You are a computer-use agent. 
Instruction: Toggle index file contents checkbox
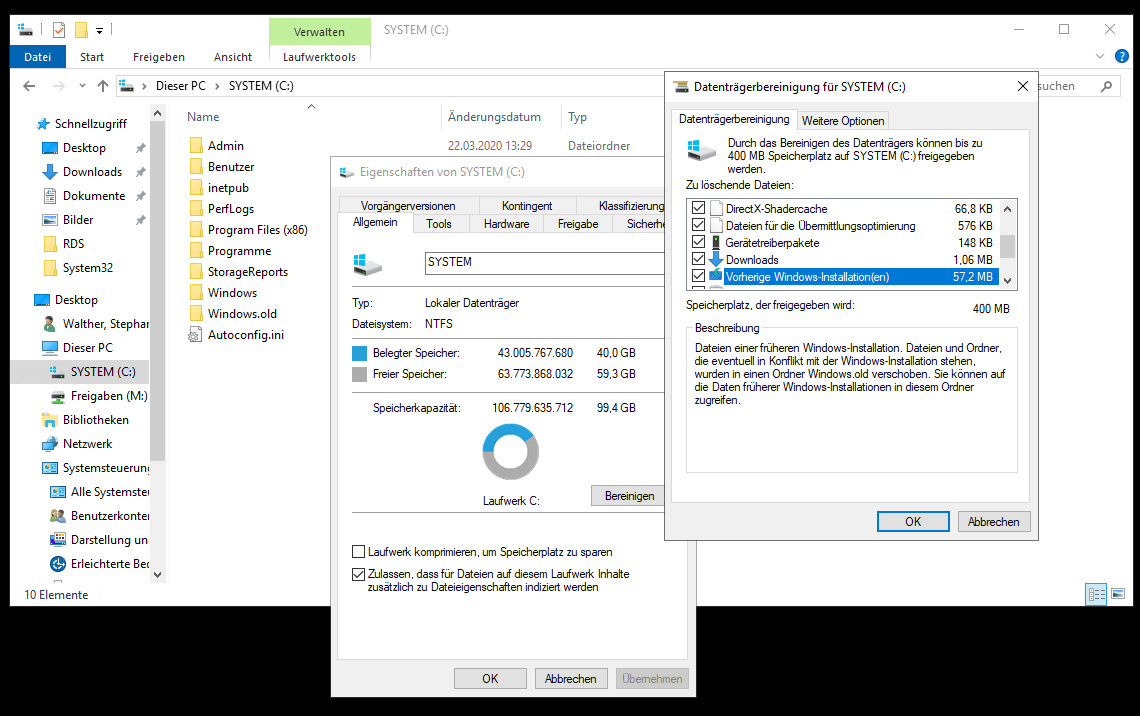click(358, 574)
